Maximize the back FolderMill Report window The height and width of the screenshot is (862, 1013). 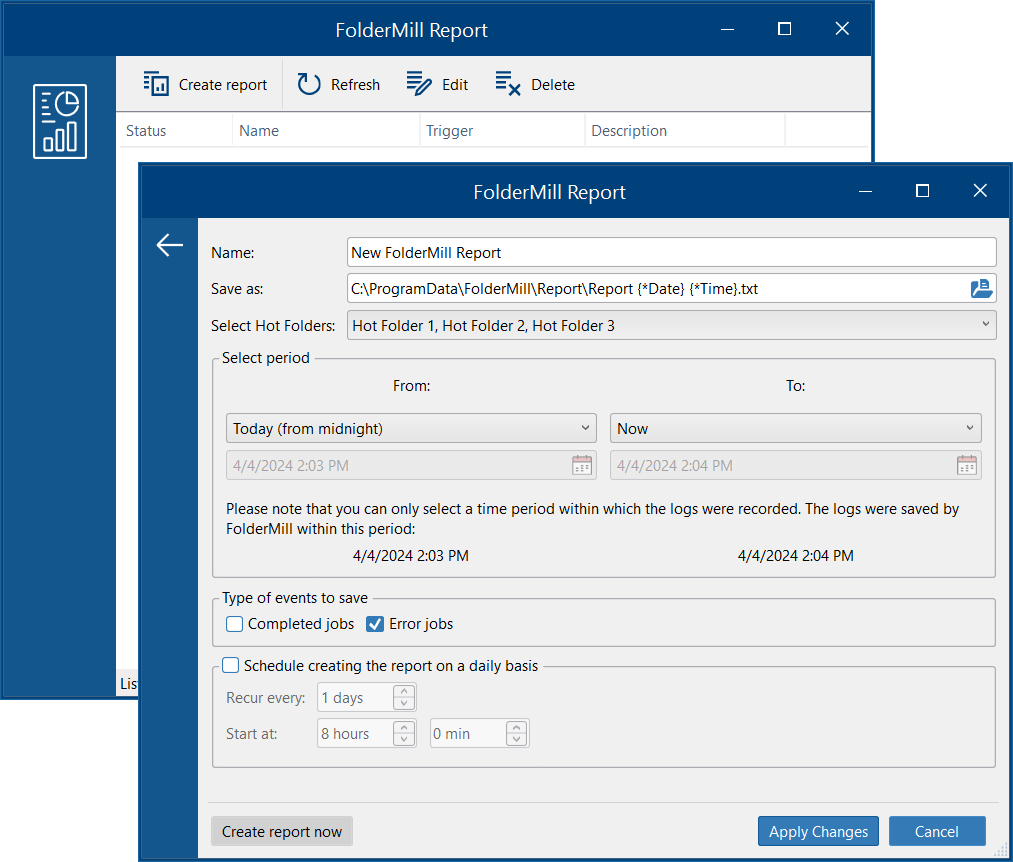[784, 29]
